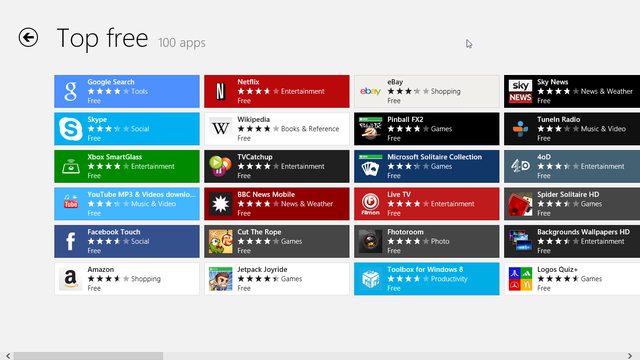The width and height of the screenshot is (640, 360).
Task: Open the Amazon app title
Action: point(100,269)
